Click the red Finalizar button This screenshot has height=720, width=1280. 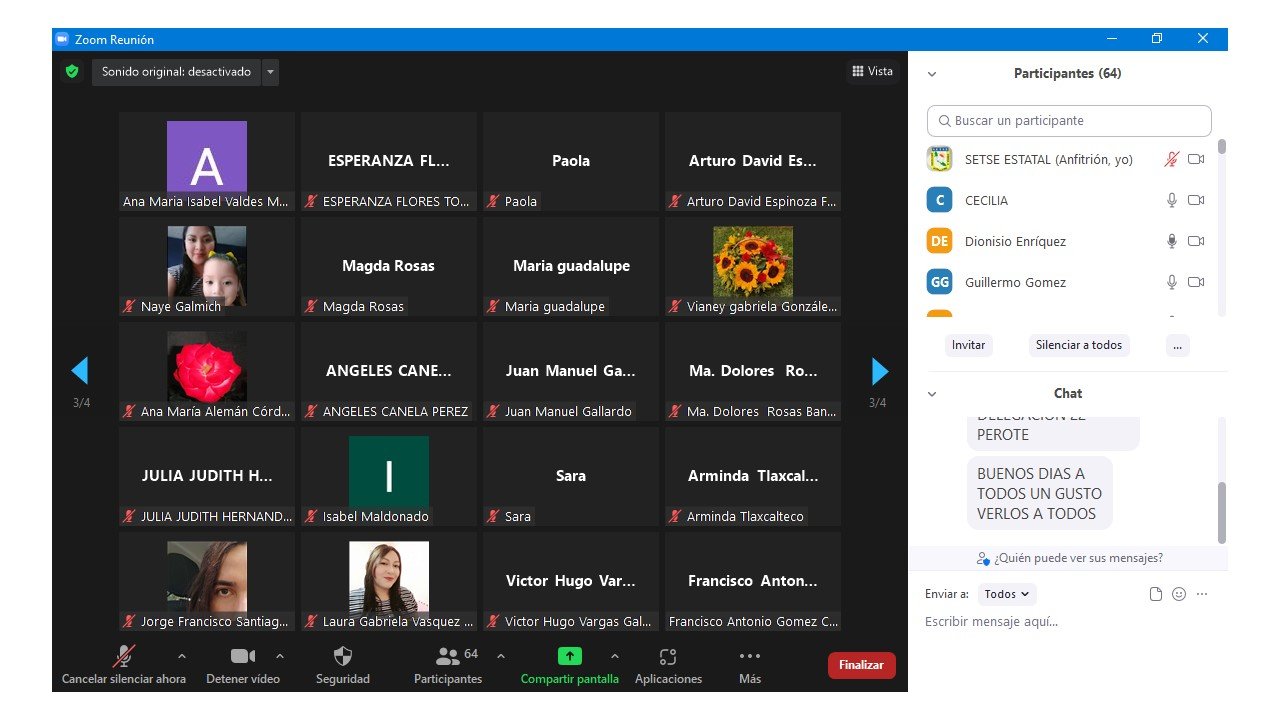[861, 665]
